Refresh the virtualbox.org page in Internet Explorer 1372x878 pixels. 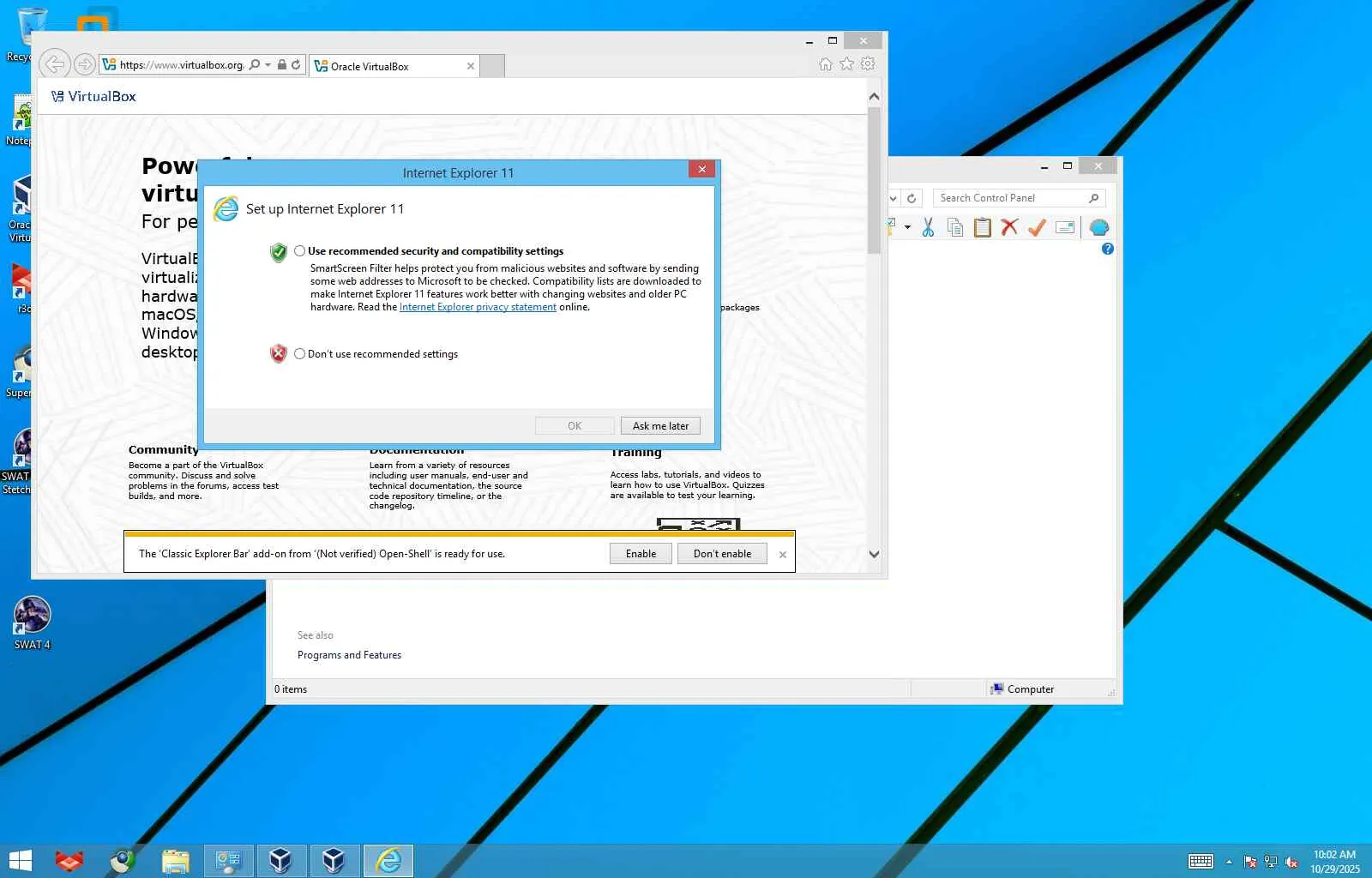click(x=296, y=64)
